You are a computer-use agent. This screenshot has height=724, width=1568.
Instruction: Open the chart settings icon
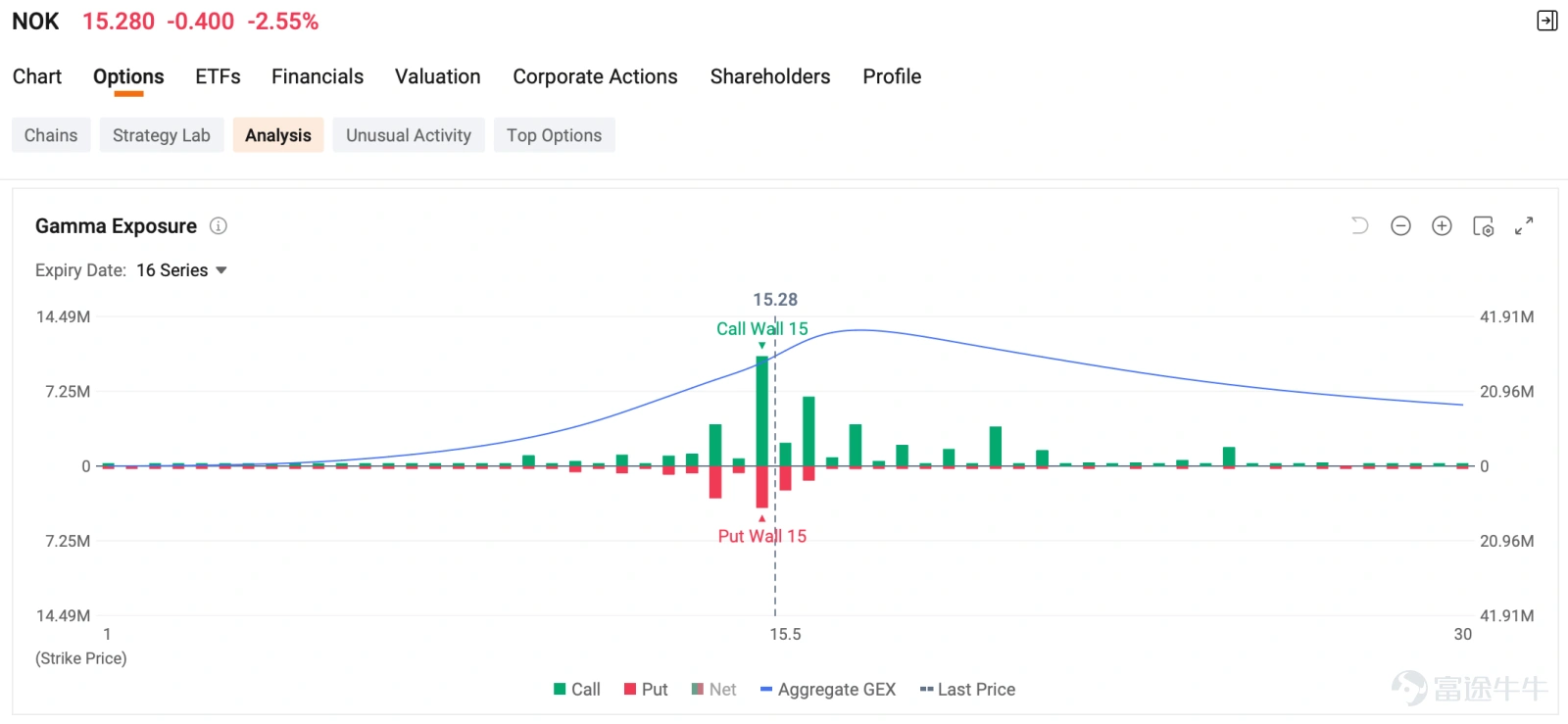(1483, 226)
